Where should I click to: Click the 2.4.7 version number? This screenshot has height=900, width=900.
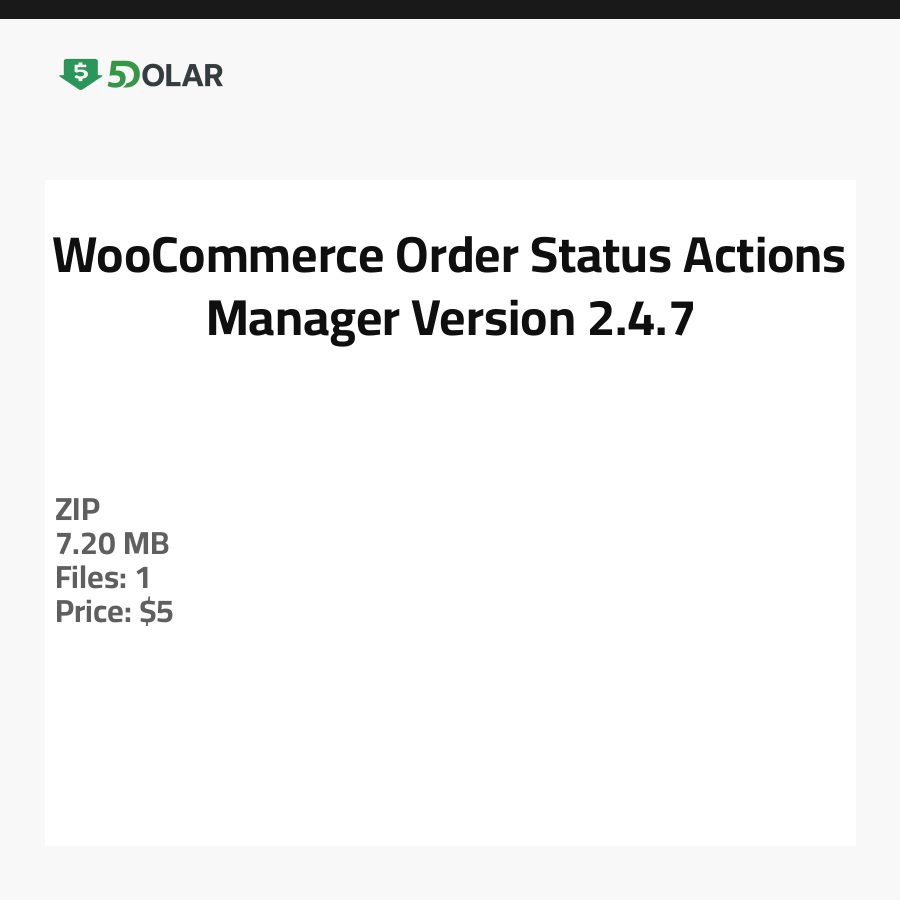[635, 319]
